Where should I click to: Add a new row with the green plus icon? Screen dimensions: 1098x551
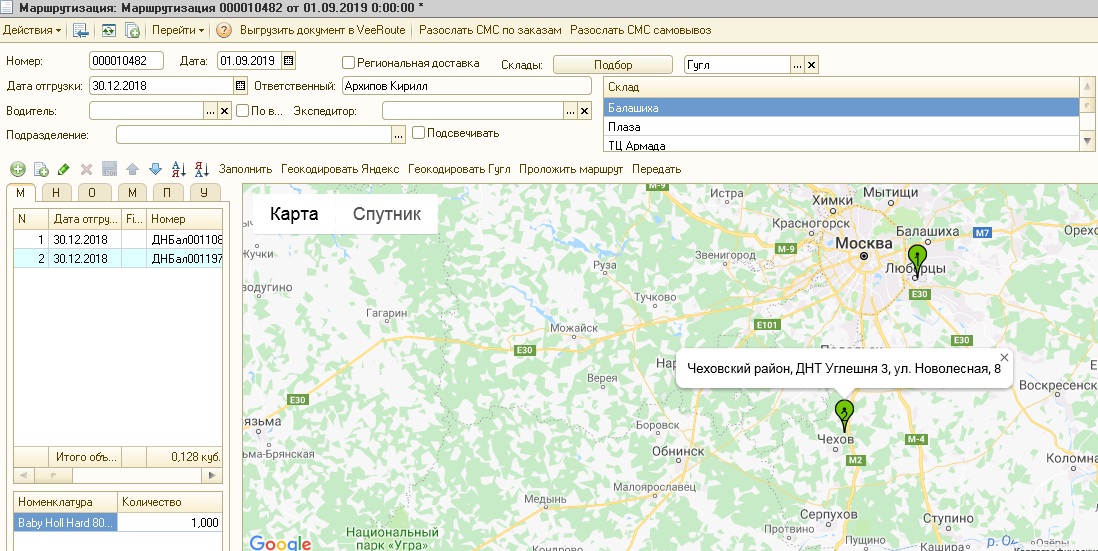pyautogui.click(x=18, y=169)
